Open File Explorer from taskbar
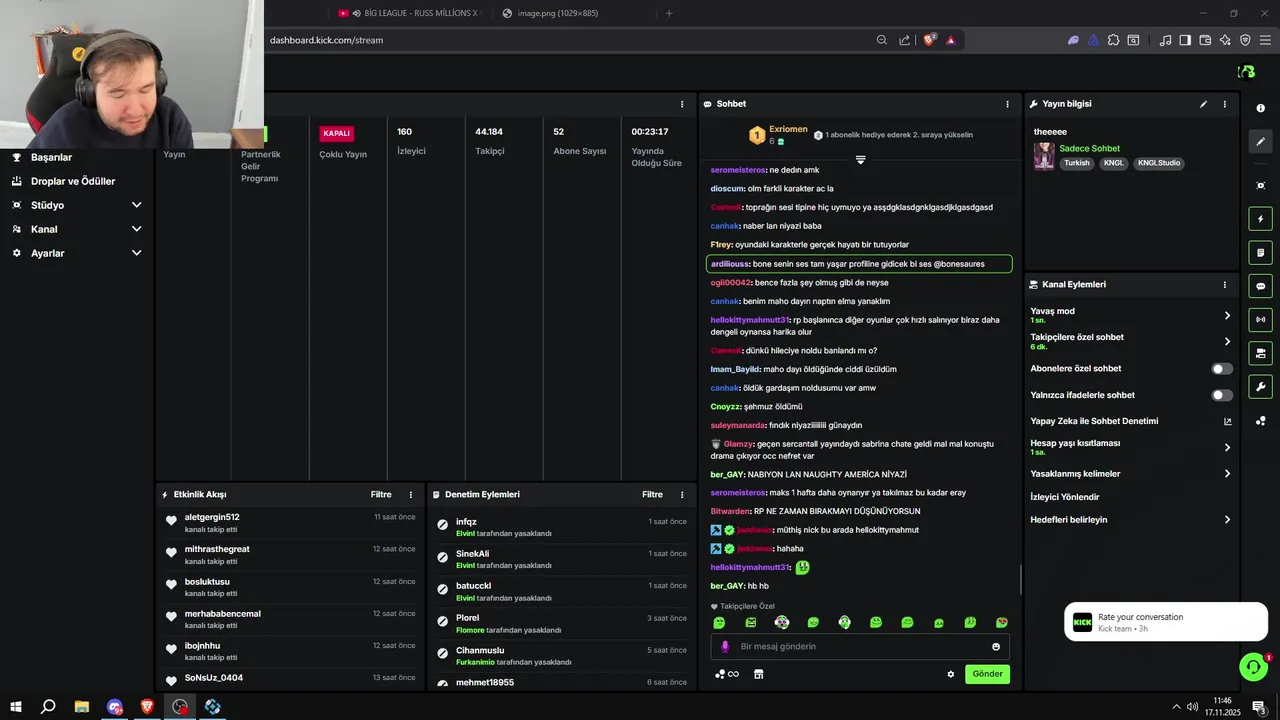Image resolution: width=1280 pixels, height=720 pixels. [82, 706]
